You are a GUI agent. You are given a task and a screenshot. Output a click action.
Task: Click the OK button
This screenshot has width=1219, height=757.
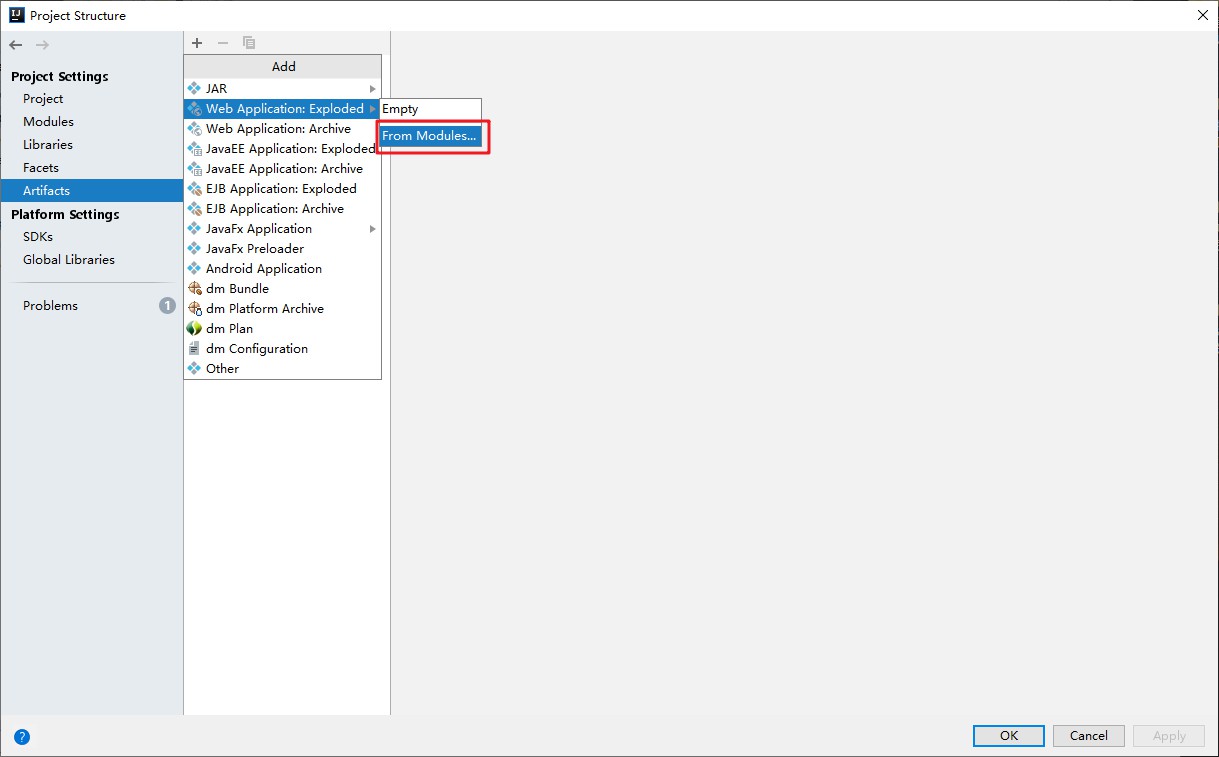pos(1009,736)
